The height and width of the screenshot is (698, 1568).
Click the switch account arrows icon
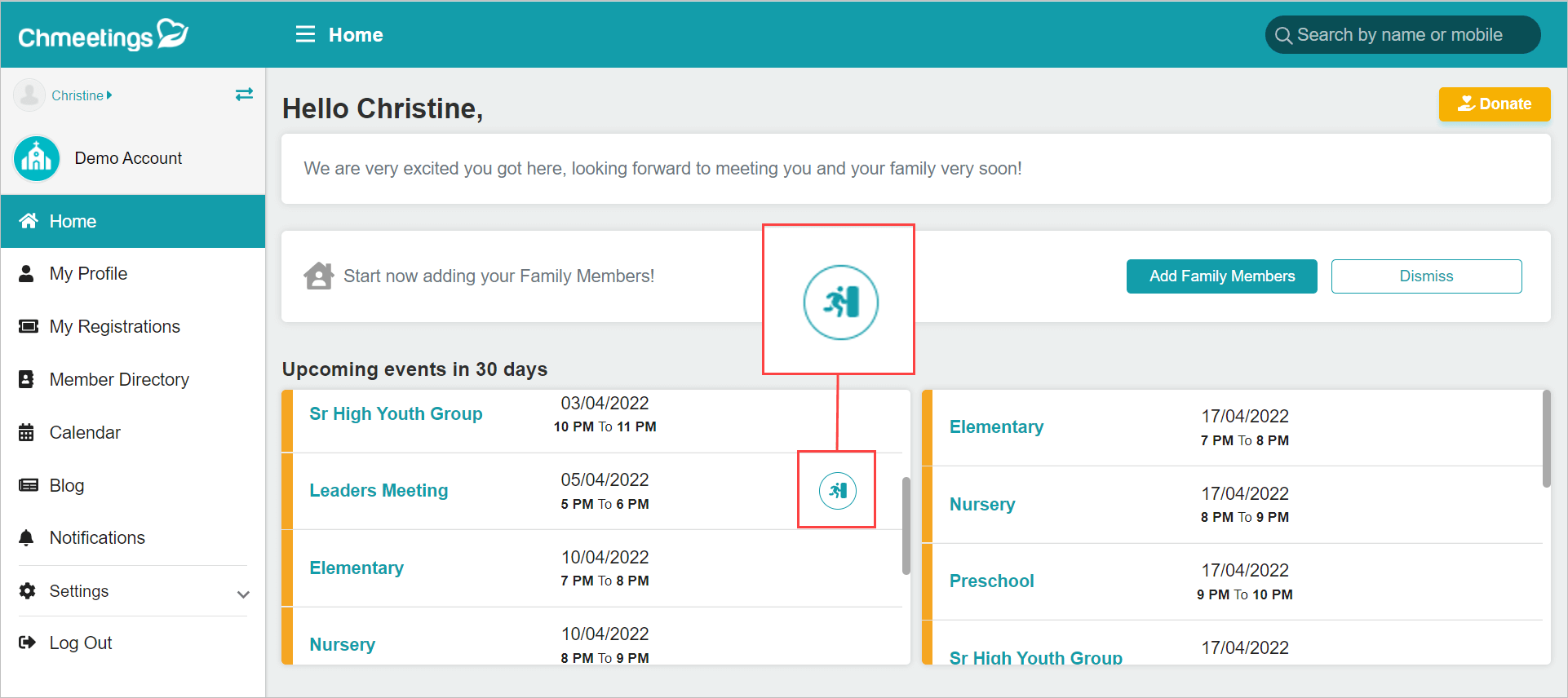[244, 95]
